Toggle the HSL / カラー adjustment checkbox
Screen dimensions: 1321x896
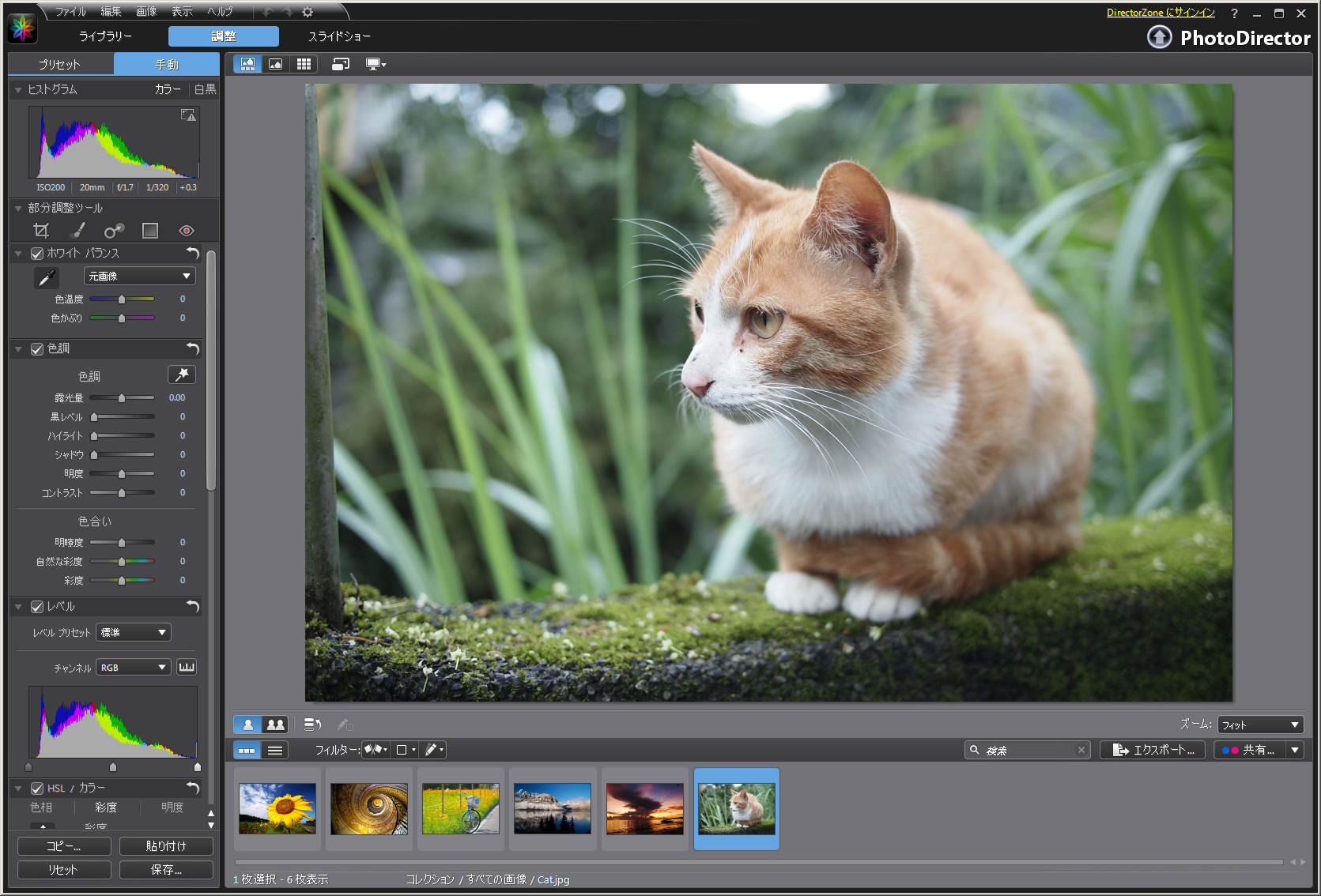coord(36,788)
